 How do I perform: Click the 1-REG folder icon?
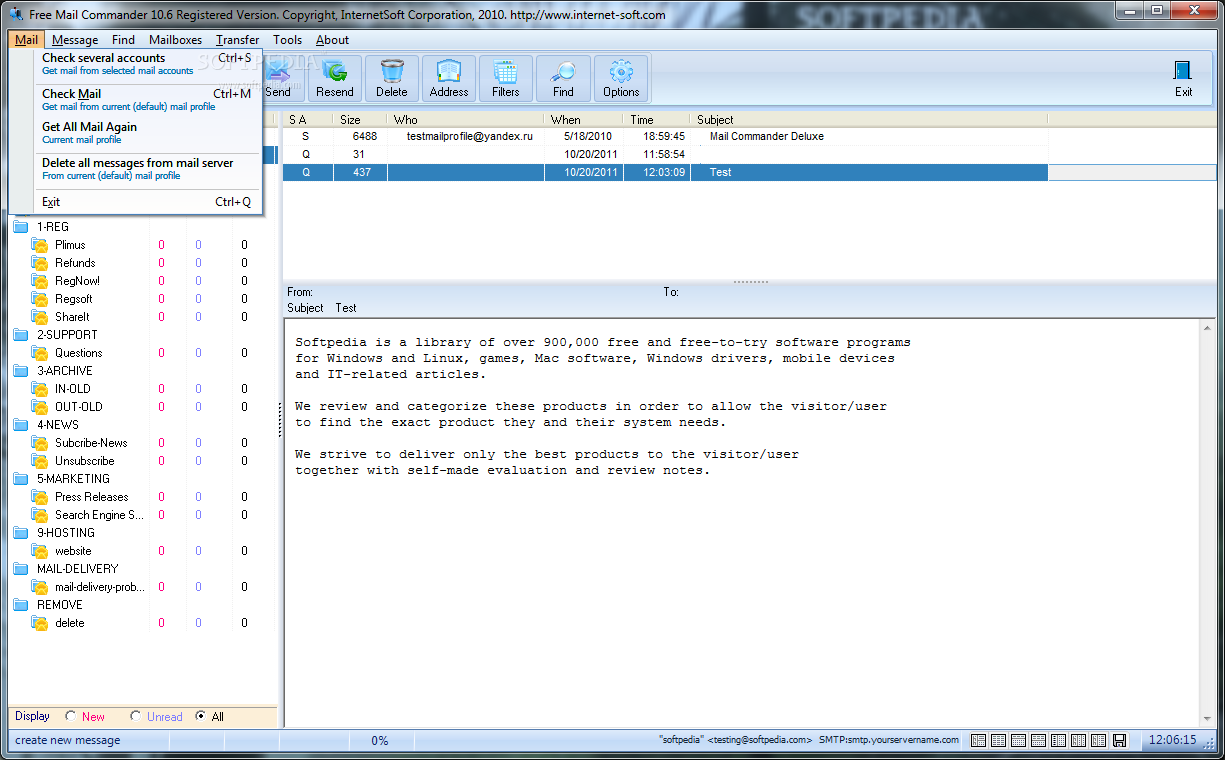[x=21, y=227]
